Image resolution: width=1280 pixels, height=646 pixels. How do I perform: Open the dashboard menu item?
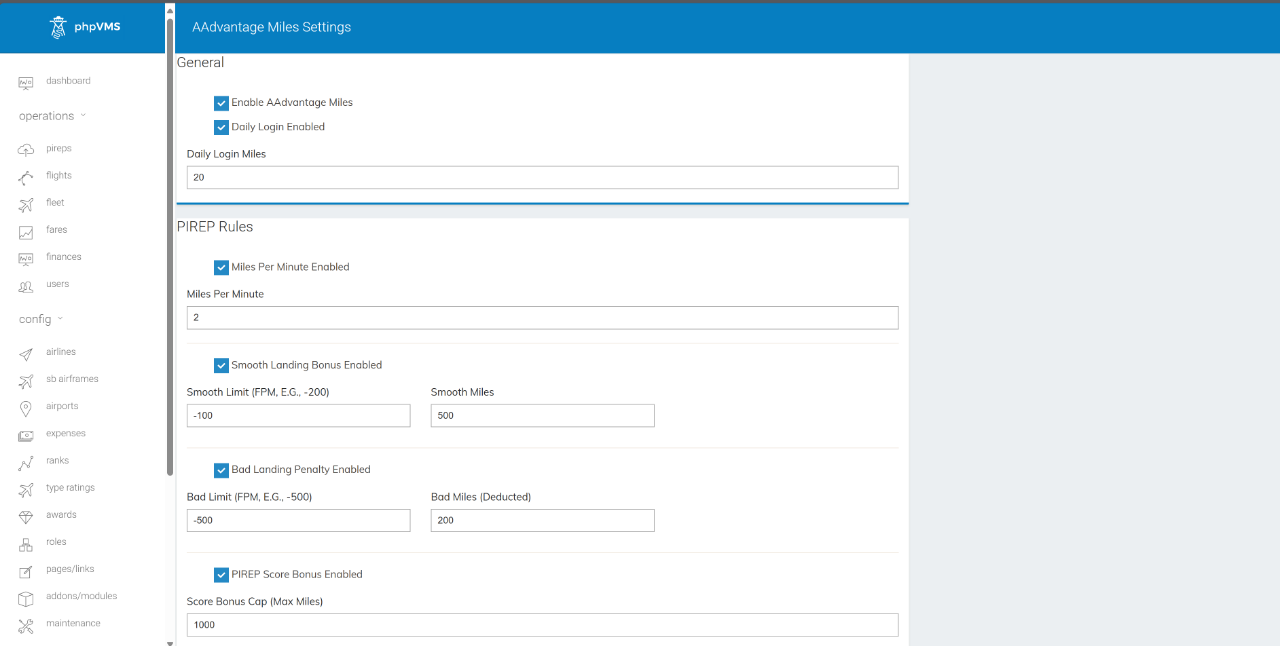pos(68,81)
